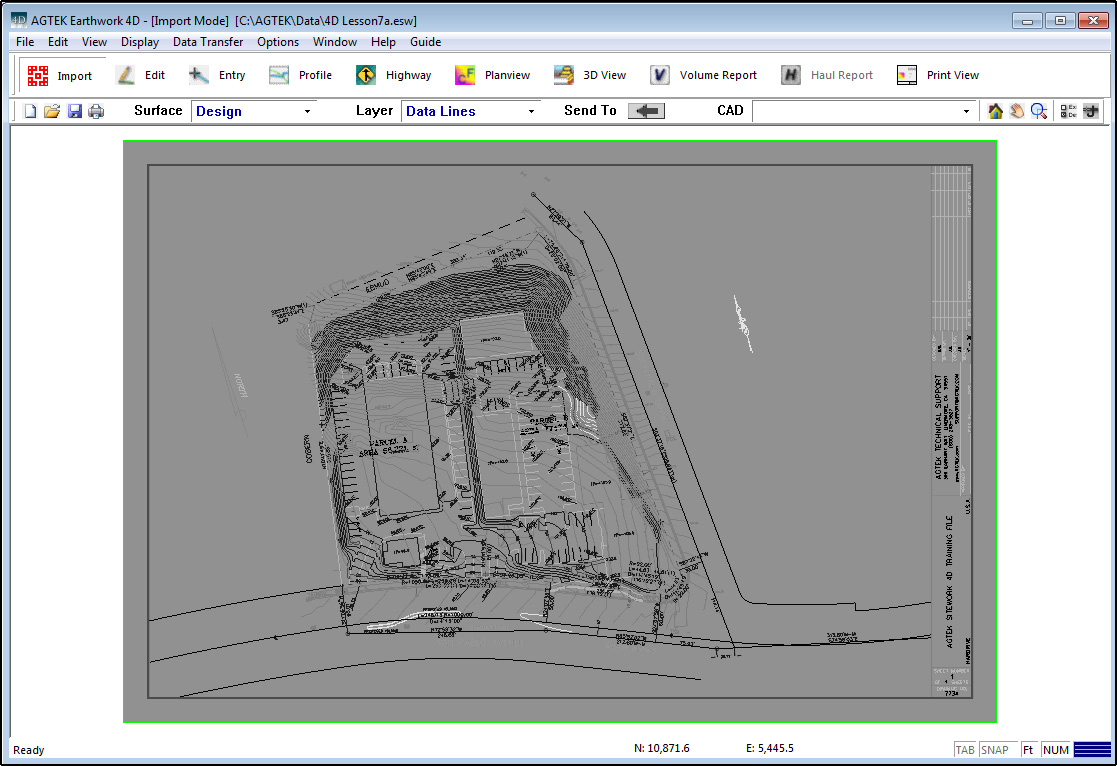Open the Print View
1117x766 pixels.
click(938, 76)
